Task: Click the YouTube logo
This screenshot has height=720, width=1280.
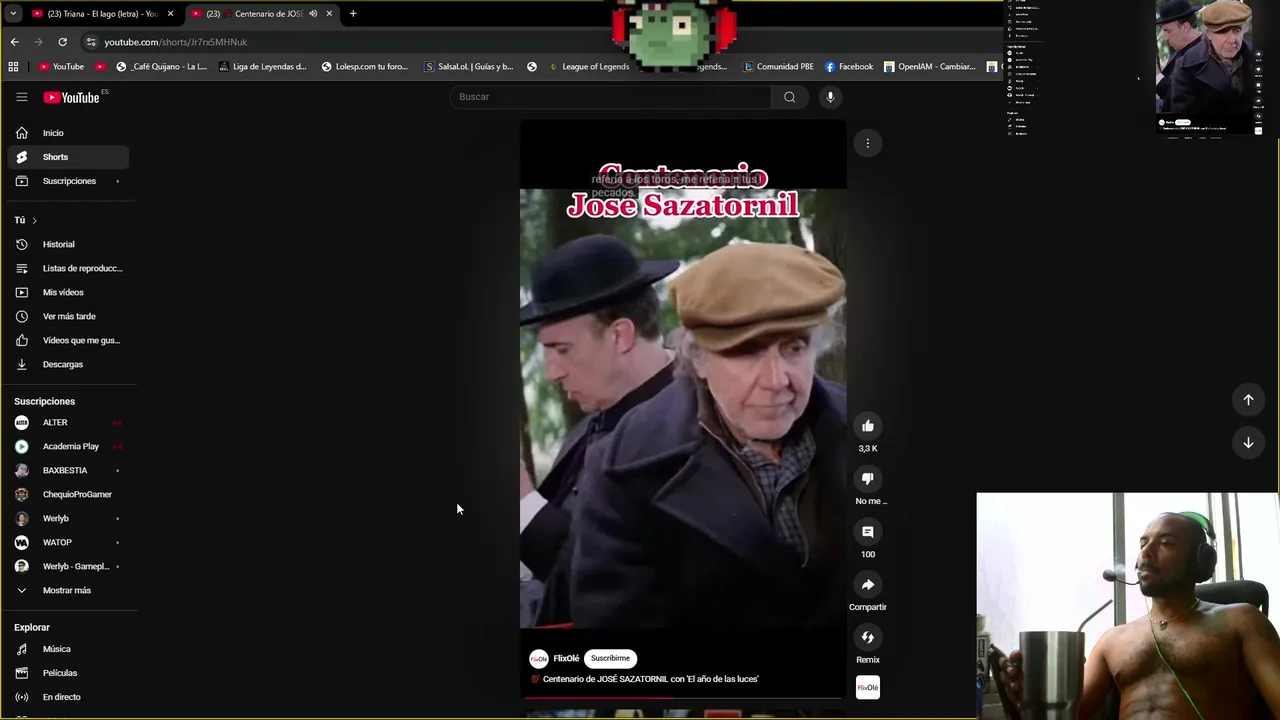Action: pyautogui.click(x=71, y=97)
